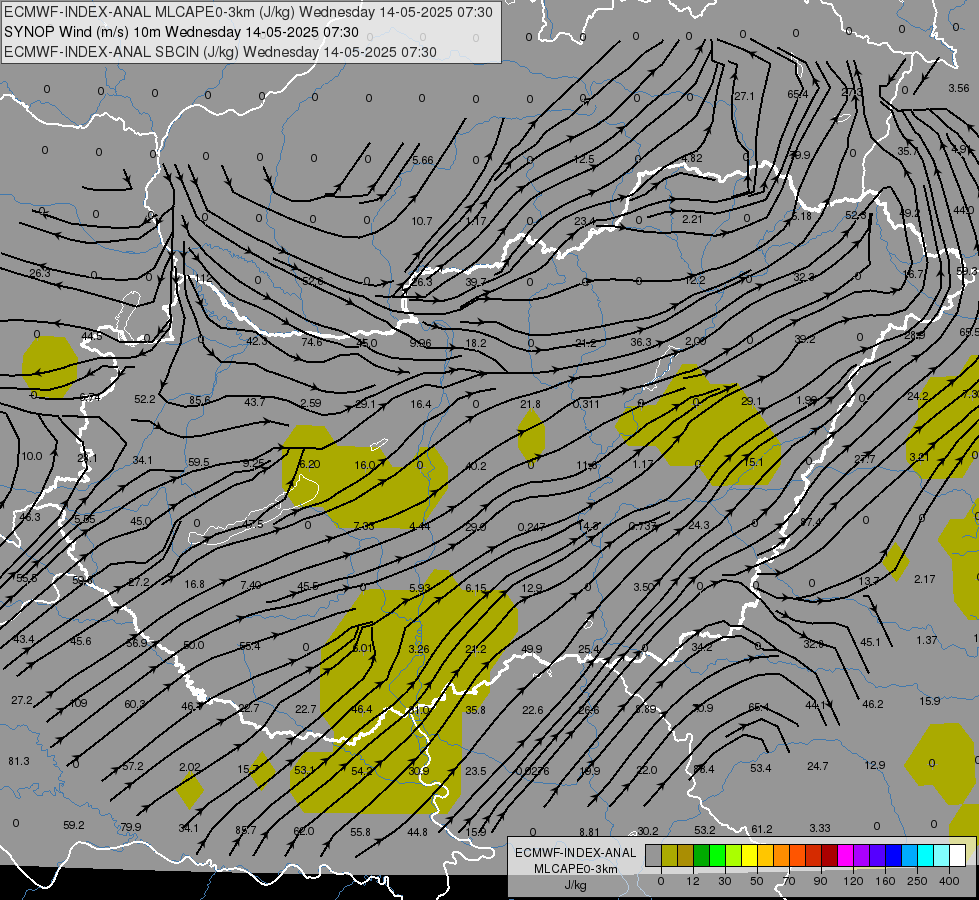The image size is (979, 900).
Task: Select the dark green legend swatch
Action: pyautogui.click(x=702, y=855)
